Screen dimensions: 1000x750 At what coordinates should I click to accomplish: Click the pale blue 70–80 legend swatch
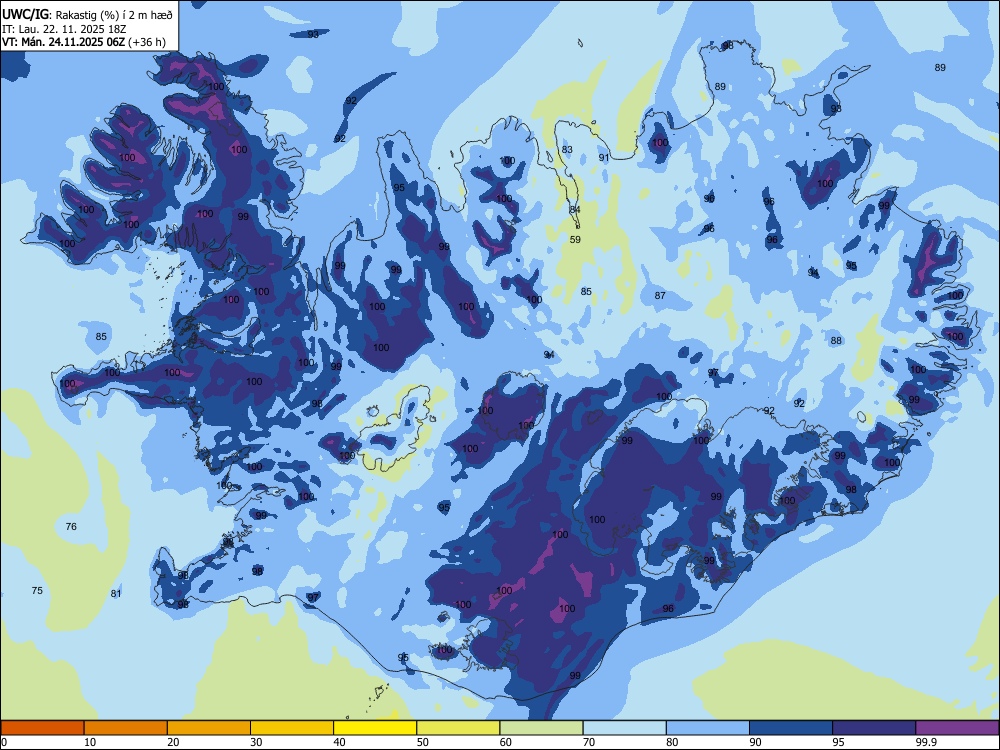click(x=624, y=728)
